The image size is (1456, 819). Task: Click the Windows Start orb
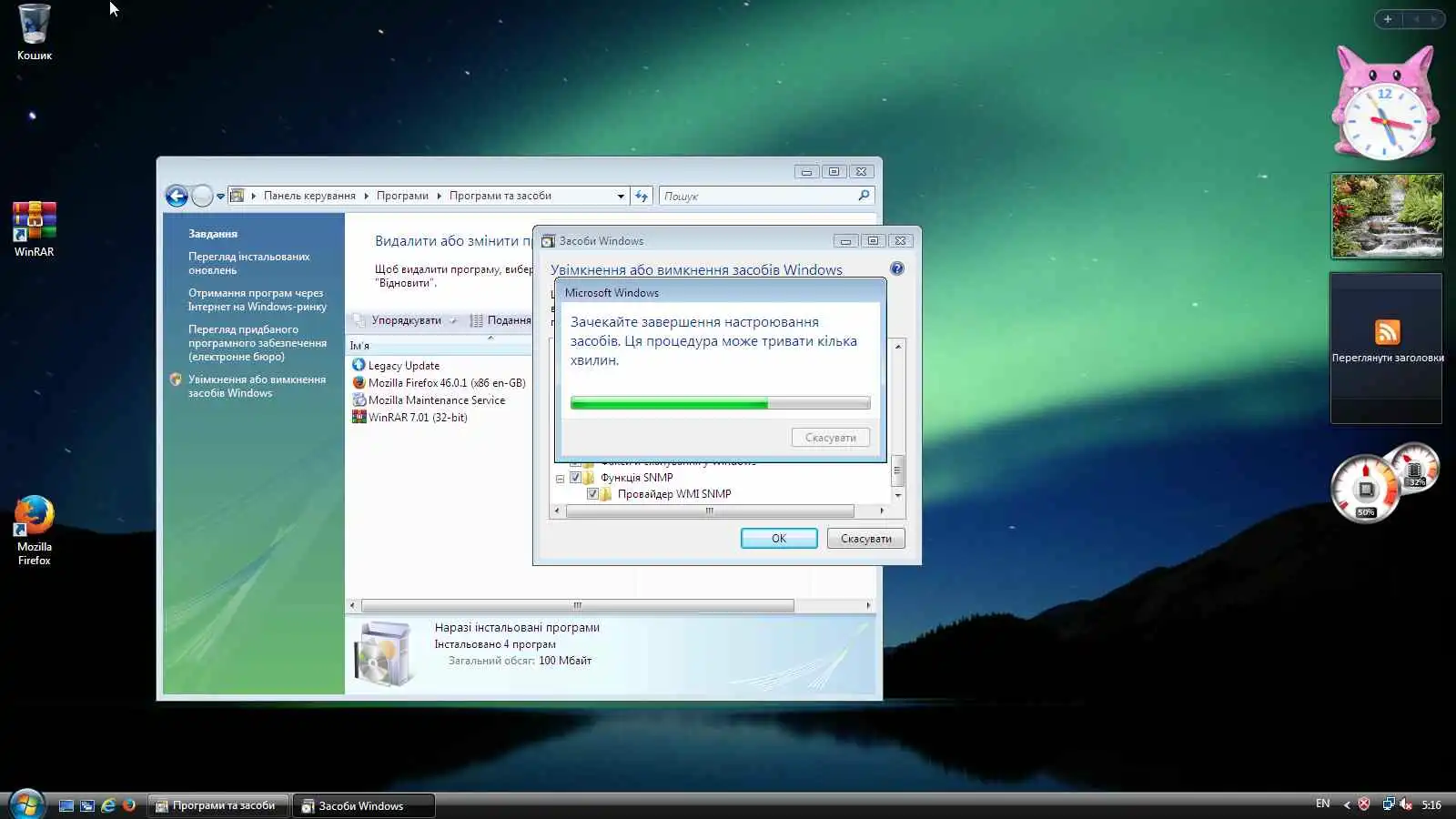pyautogui.click(x=26, y=804)
